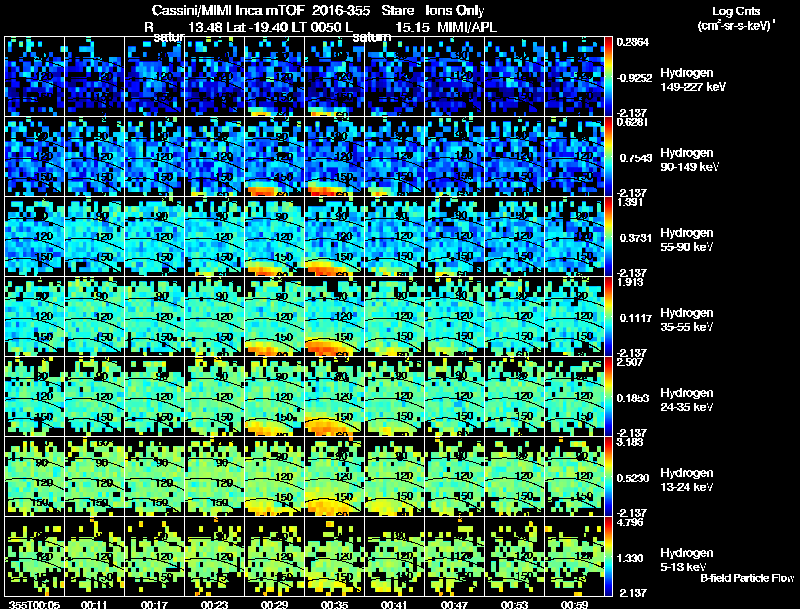Select the 35-55 keV panel at 00:35
This screenshot has height=609, width=800.
point(335,317)
